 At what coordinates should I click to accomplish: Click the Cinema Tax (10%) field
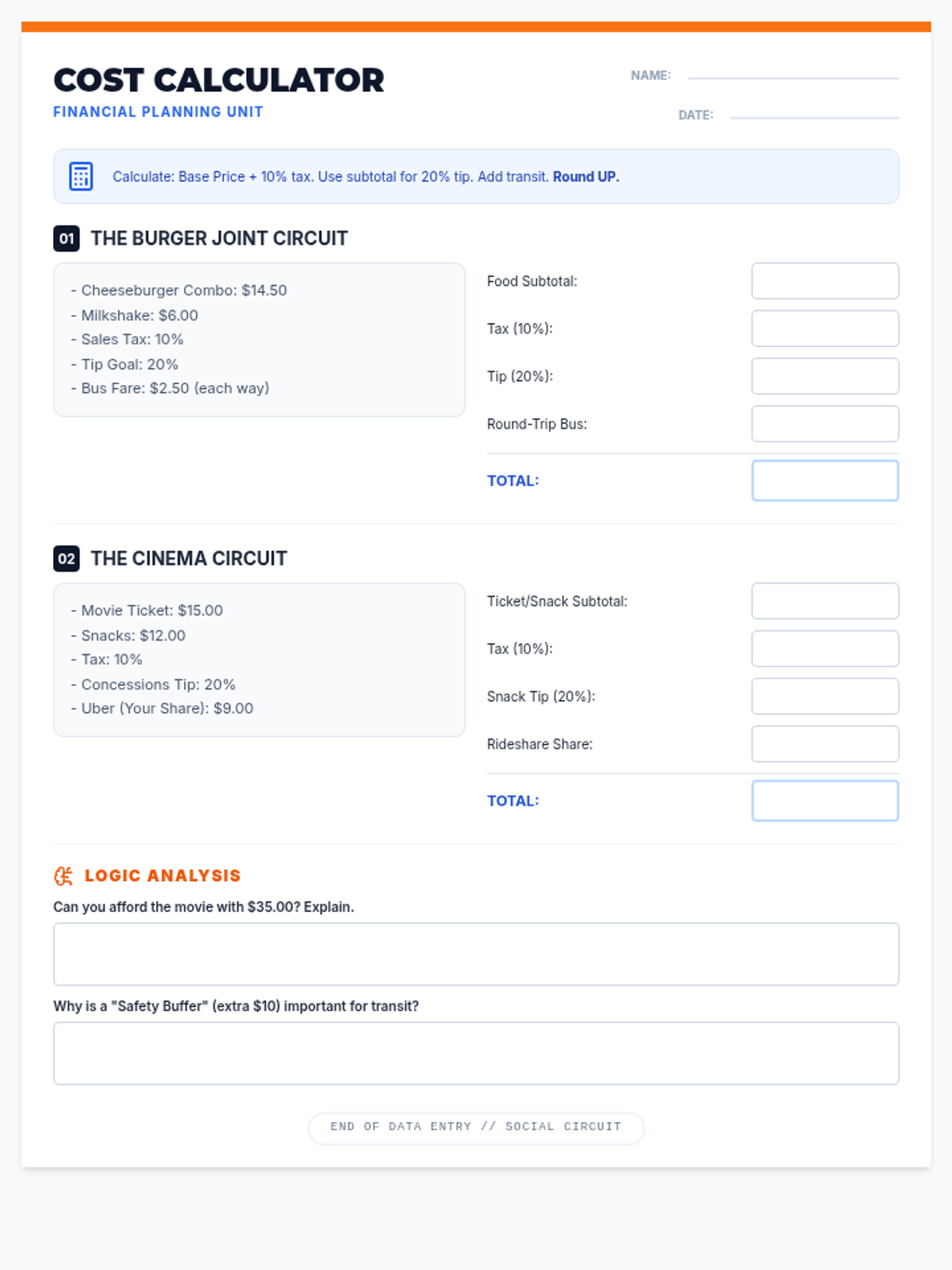pos(825,648)
